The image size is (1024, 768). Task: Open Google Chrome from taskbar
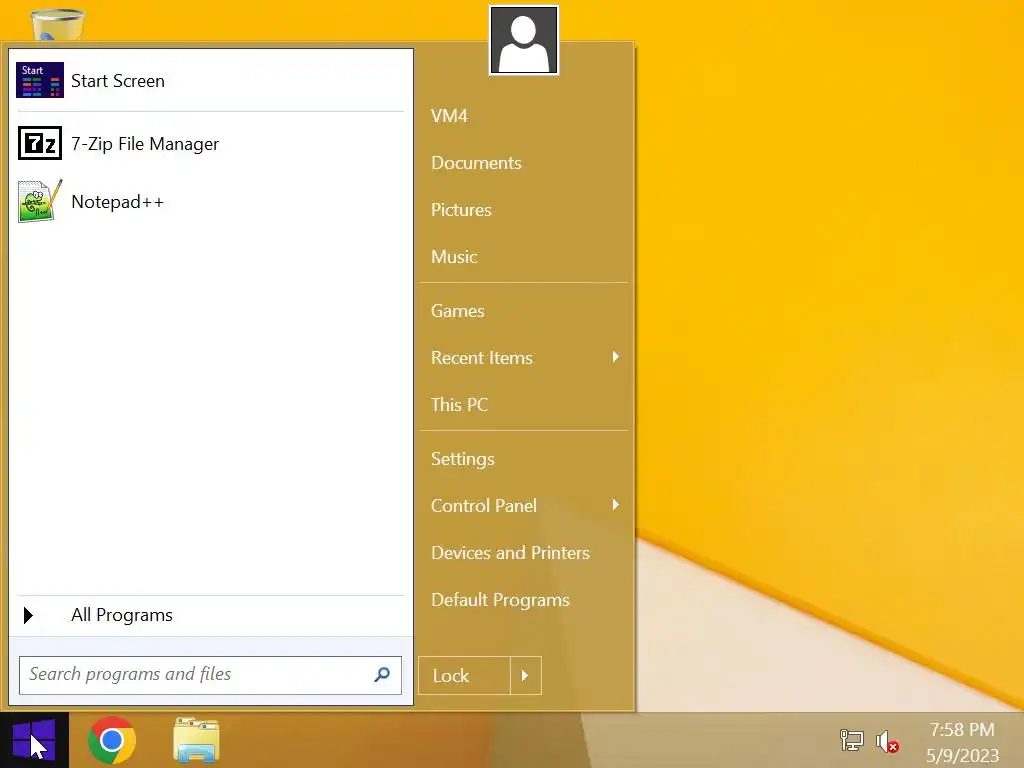pos(112,740)
